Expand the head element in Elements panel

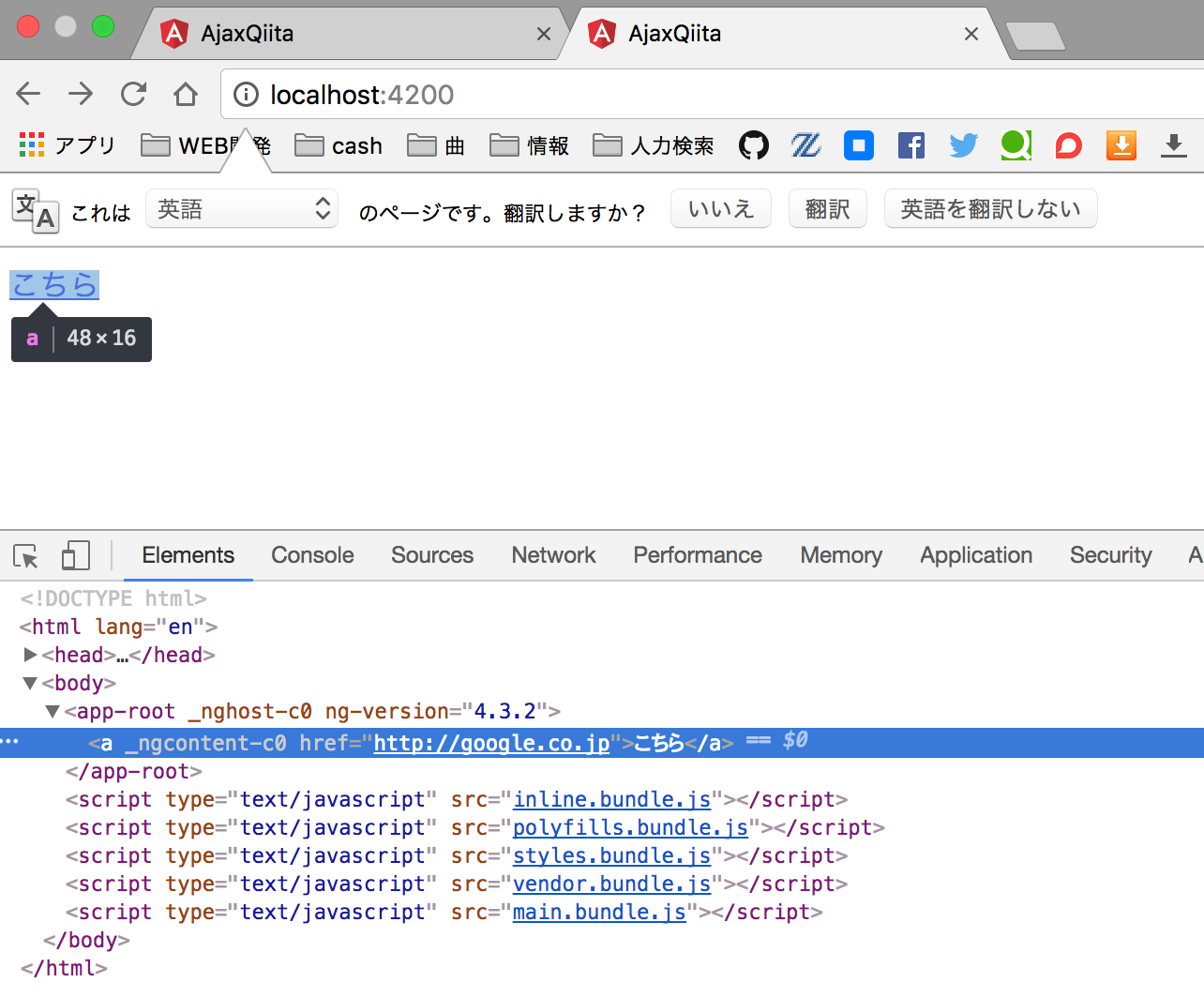tap(30, 655)
